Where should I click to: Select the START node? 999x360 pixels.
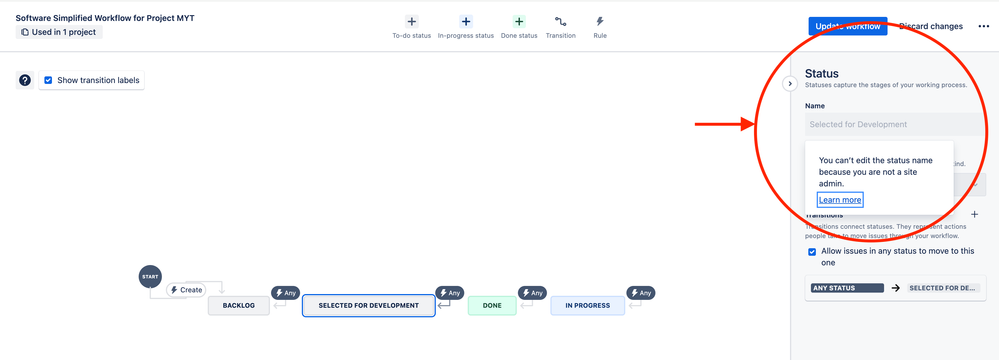150,277
